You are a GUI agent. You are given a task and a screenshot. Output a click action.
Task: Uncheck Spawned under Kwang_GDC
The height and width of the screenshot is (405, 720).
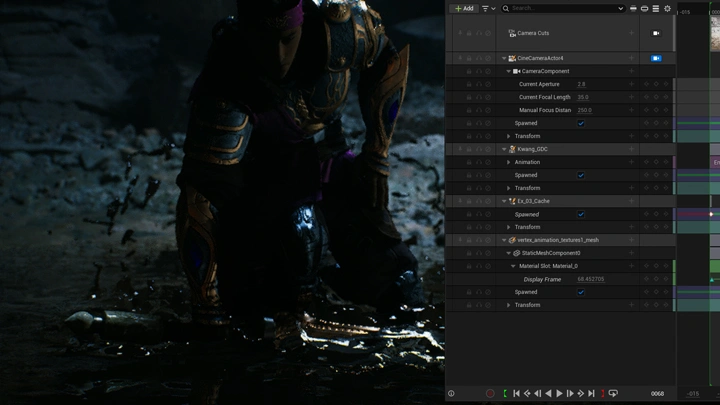click(x=581, y=175)
